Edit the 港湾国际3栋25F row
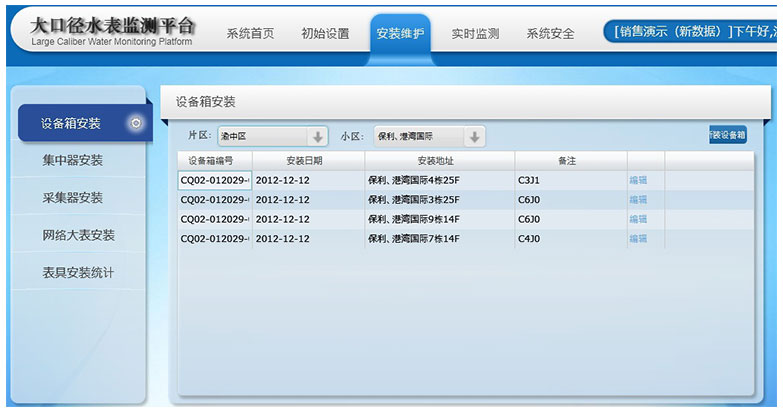This screenshot has width=783, height=413. [x=638, y=200]
